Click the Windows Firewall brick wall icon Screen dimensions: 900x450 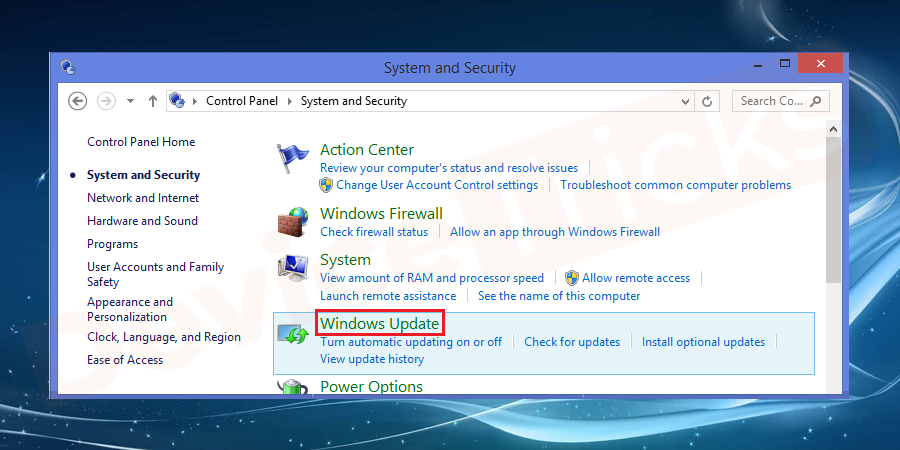point(293,221)
